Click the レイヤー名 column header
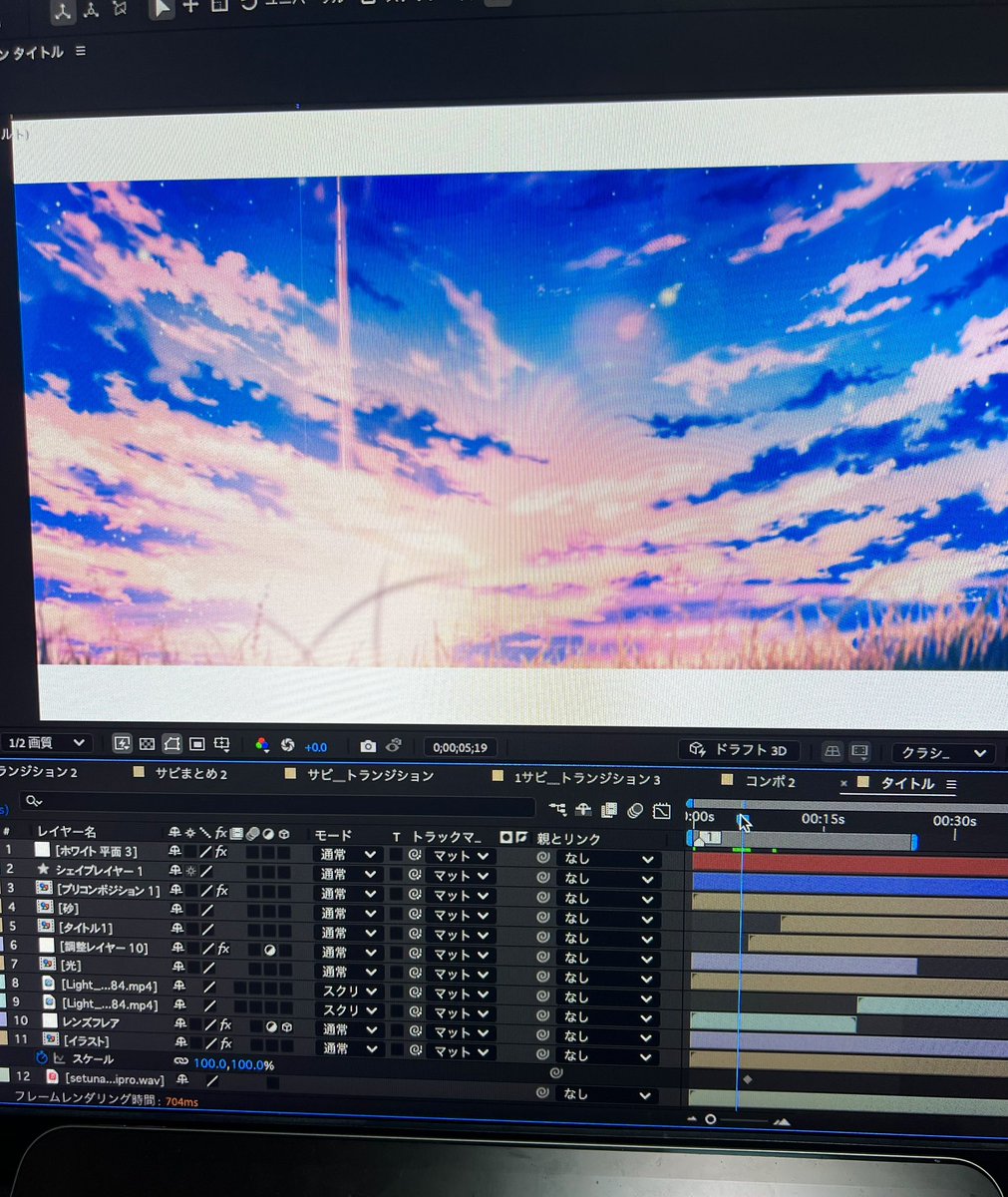 [x=67, y=831]
